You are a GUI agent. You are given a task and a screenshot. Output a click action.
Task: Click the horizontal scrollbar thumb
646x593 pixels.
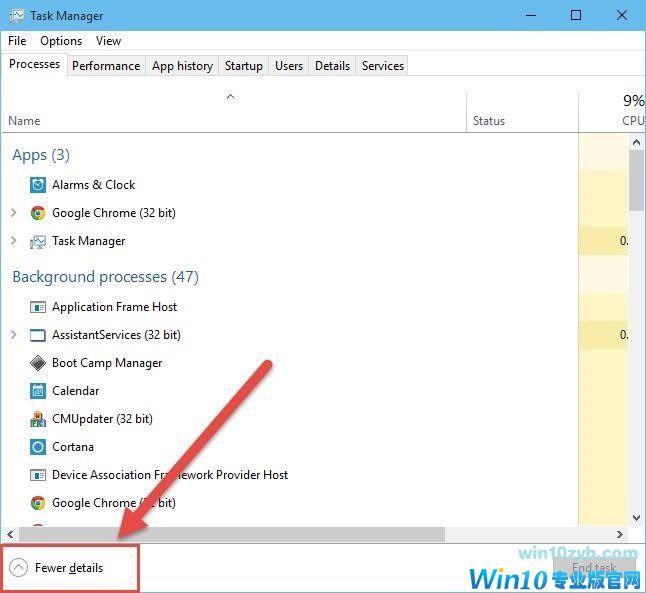[x=232, y=534]
